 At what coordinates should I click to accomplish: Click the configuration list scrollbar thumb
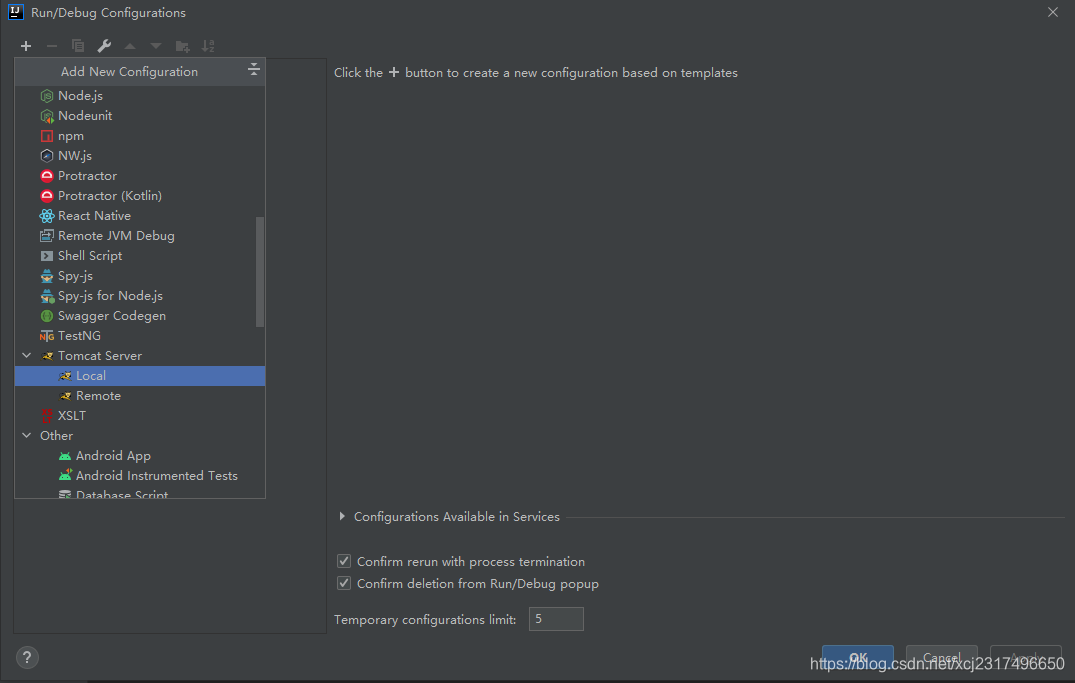click(x=260, y=272)
